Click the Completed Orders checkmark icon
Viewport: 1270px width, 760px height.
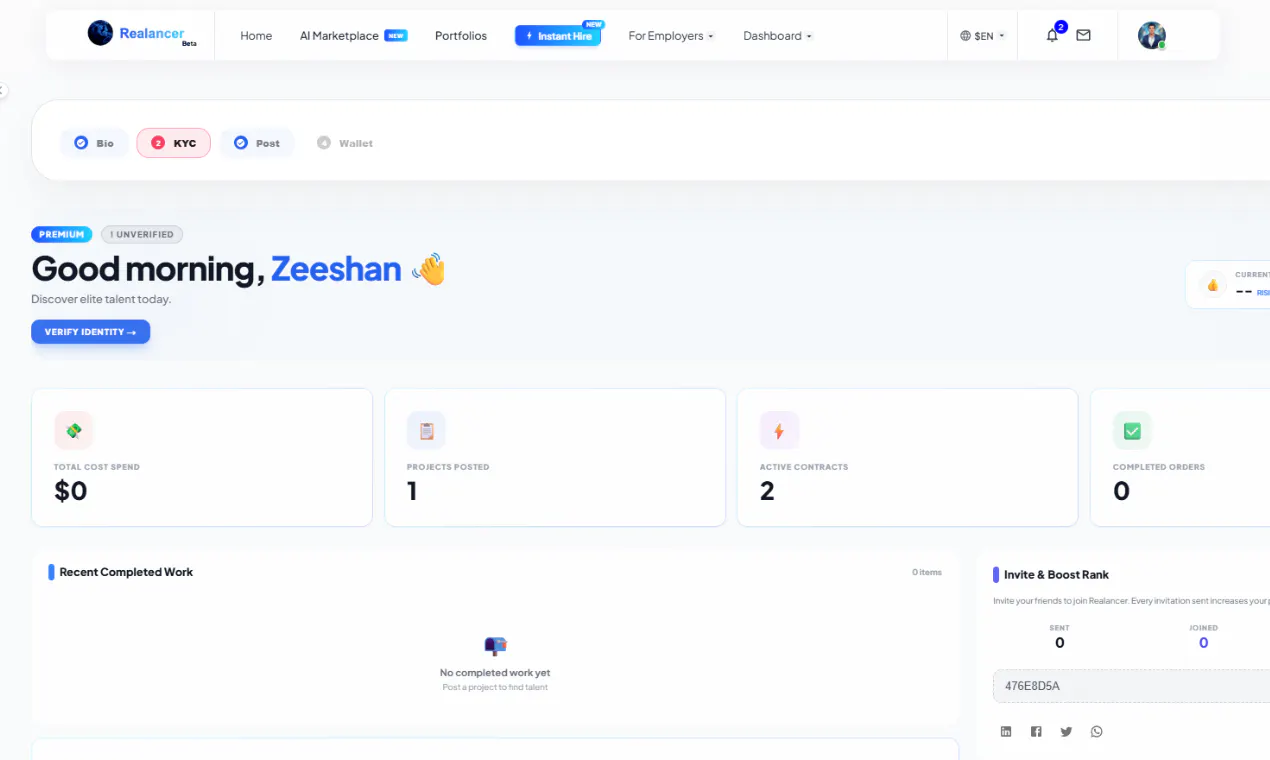point(1132,431)
